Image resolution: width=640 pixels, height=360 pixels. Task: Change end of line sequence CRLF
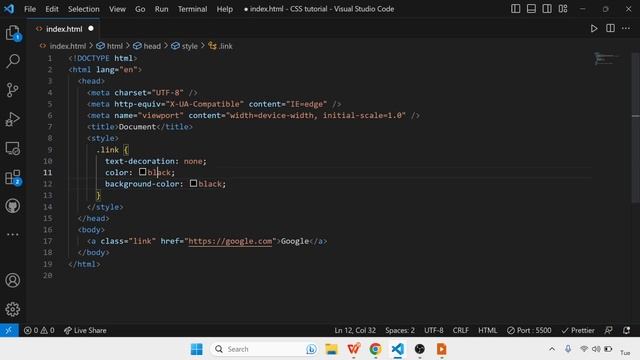coord(460,330)
